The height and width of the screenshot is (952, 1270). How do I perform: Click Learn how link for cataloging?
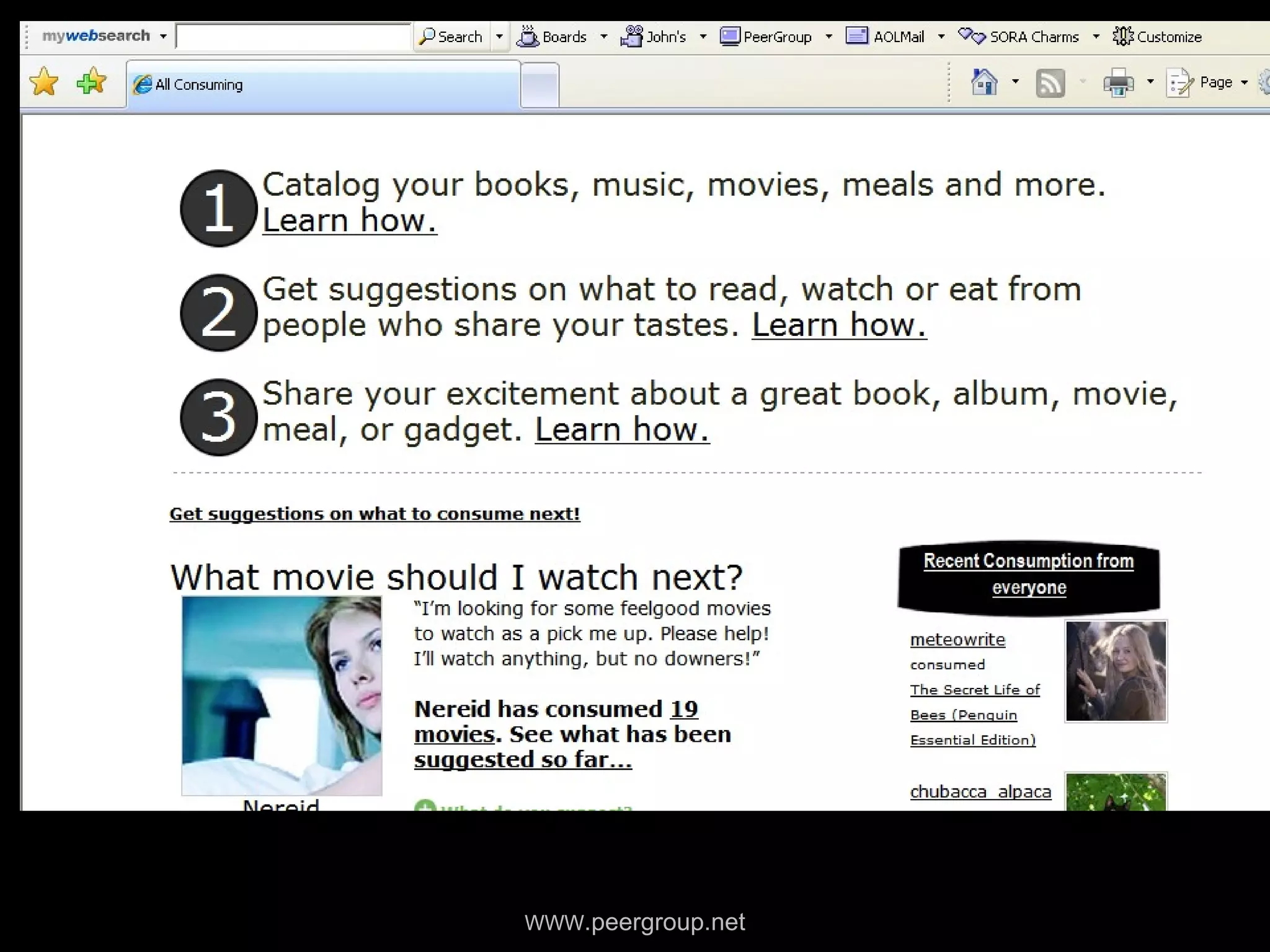(350, 220)
